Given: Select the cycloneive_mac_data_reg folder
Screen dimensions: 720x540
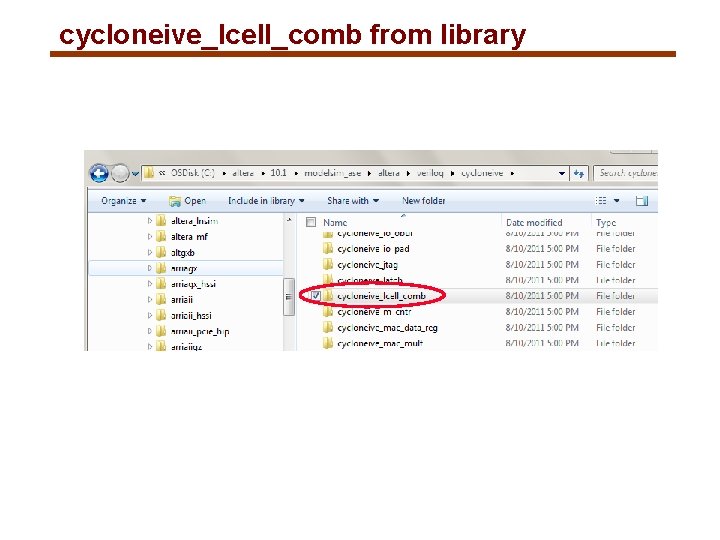Looking at the screenshot, I should (387, 327).
